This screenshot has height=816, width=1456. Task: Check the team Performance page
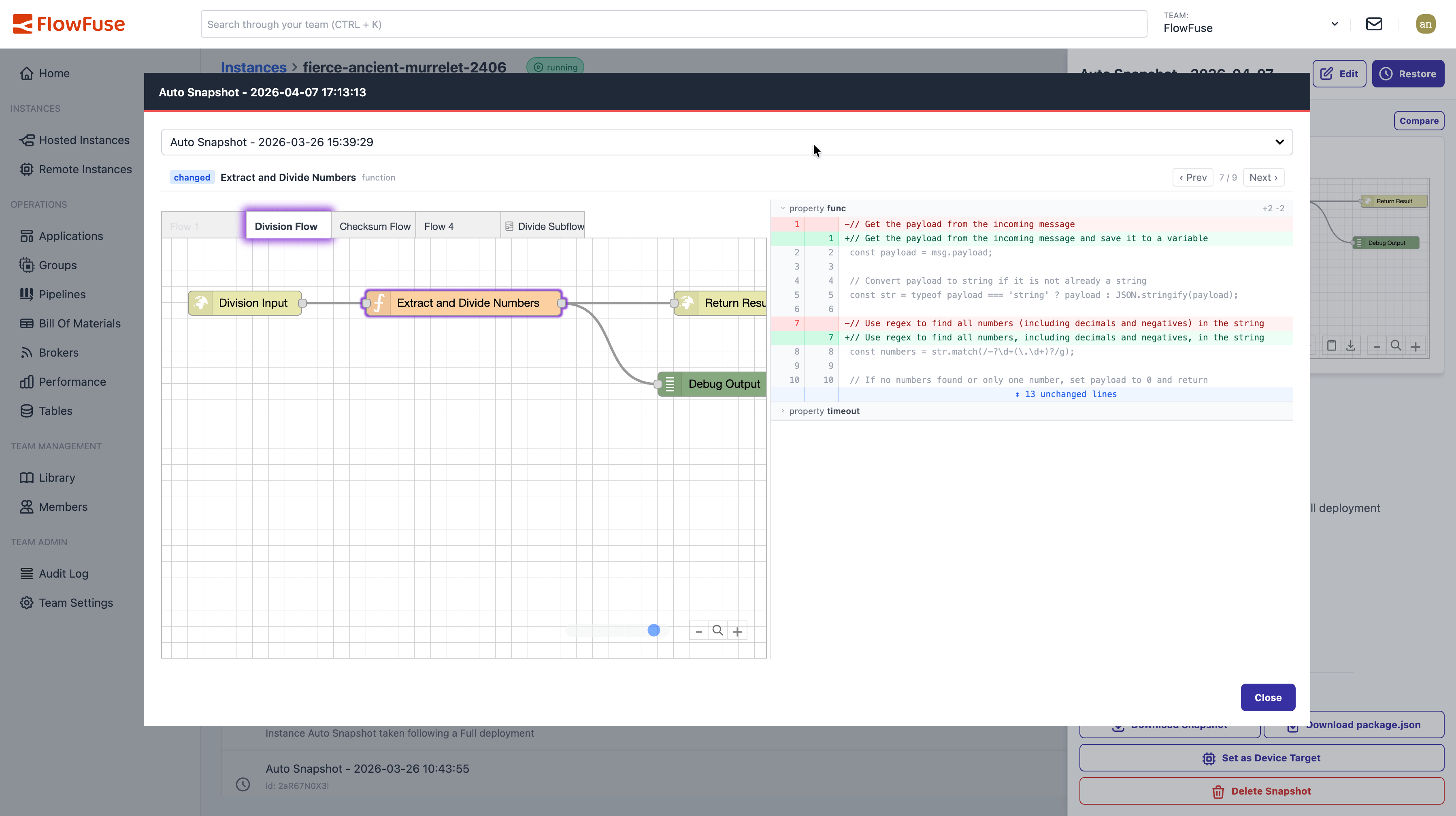pyautogui.click(x=72, y=381)
